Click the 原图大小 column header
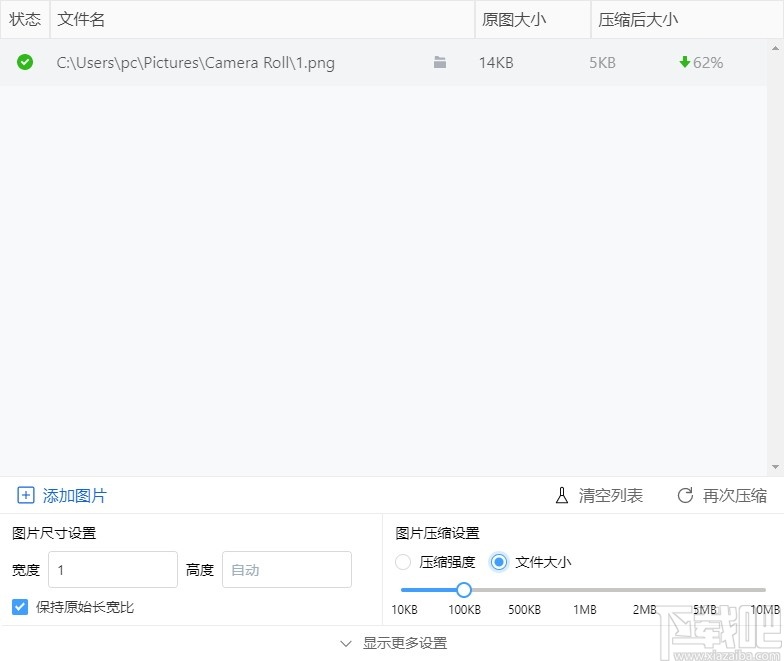This screenshot has width=784, height=661. click(x=533, y=20)
